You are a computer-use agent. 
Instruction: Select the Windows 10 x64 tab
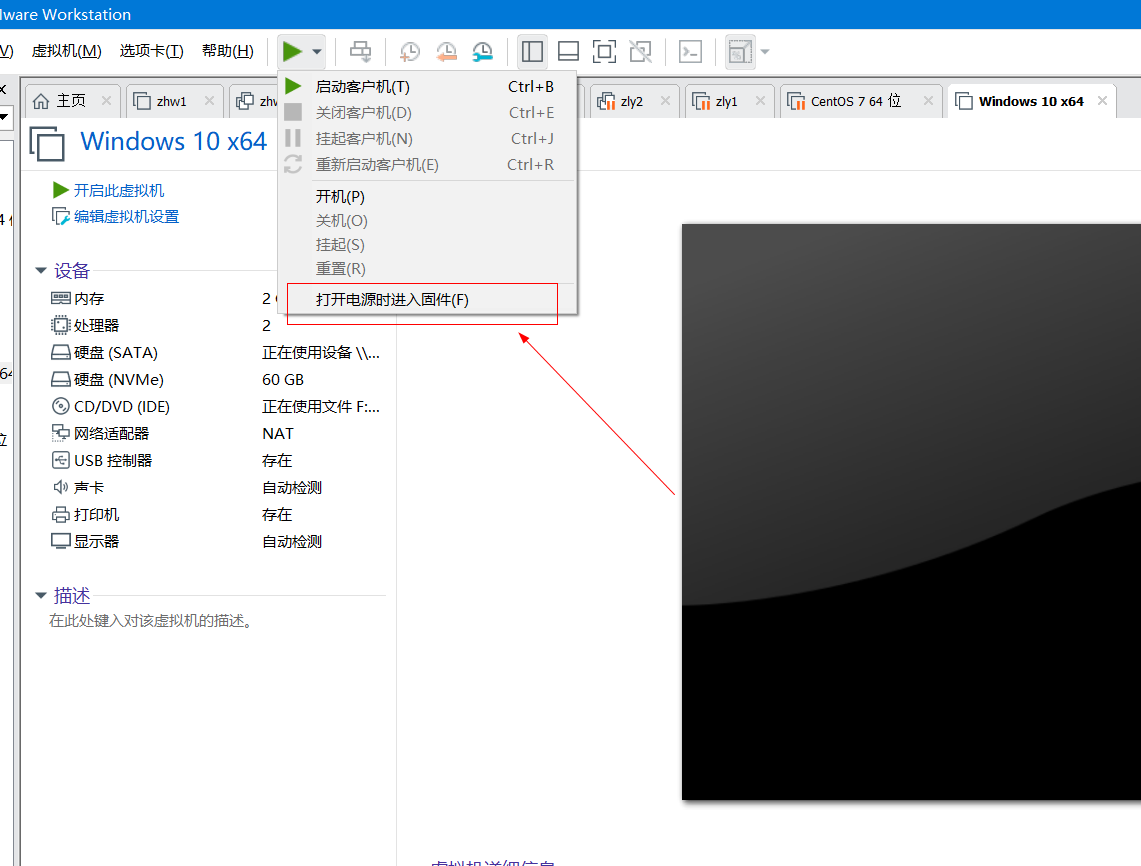tap(1031, 101)
